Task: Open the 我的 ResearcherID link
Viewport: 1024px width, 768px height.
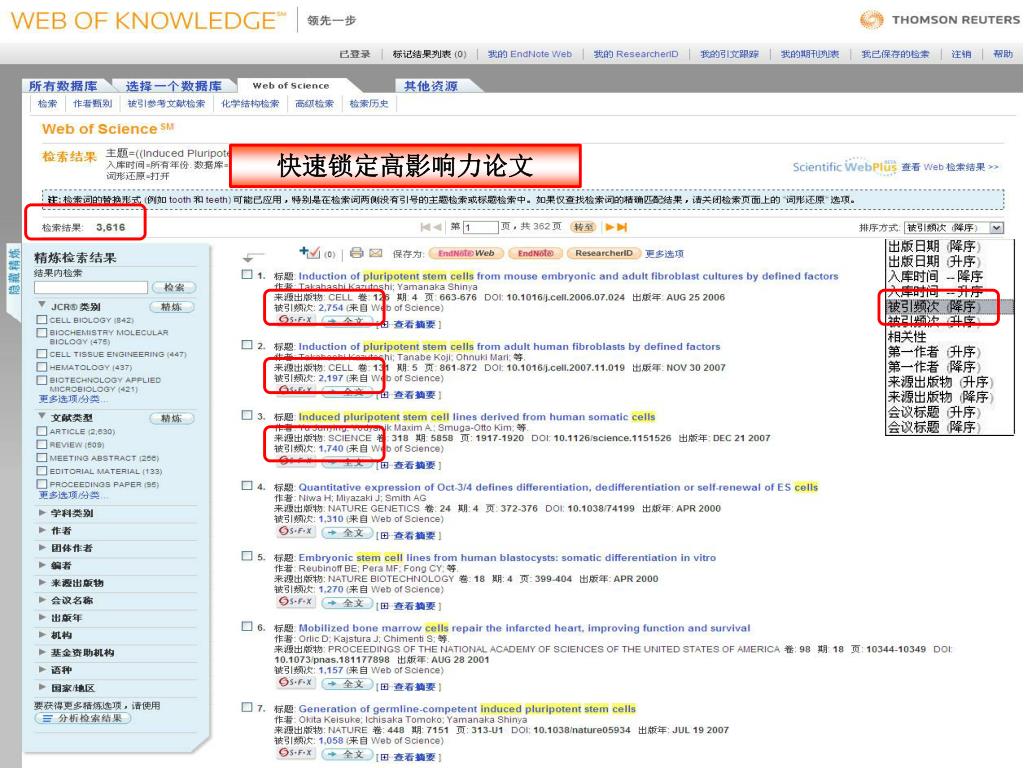Action: point(636,54)
